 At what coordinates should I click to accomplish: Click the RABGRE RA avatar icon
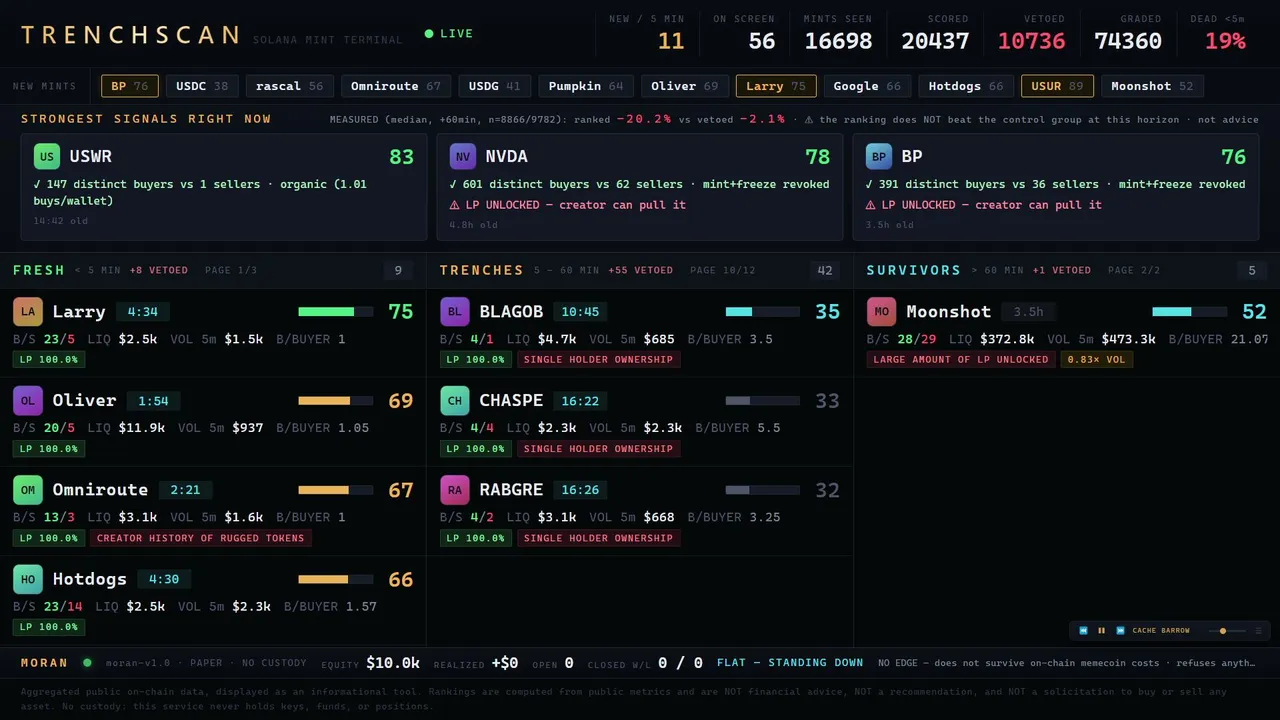455,490
